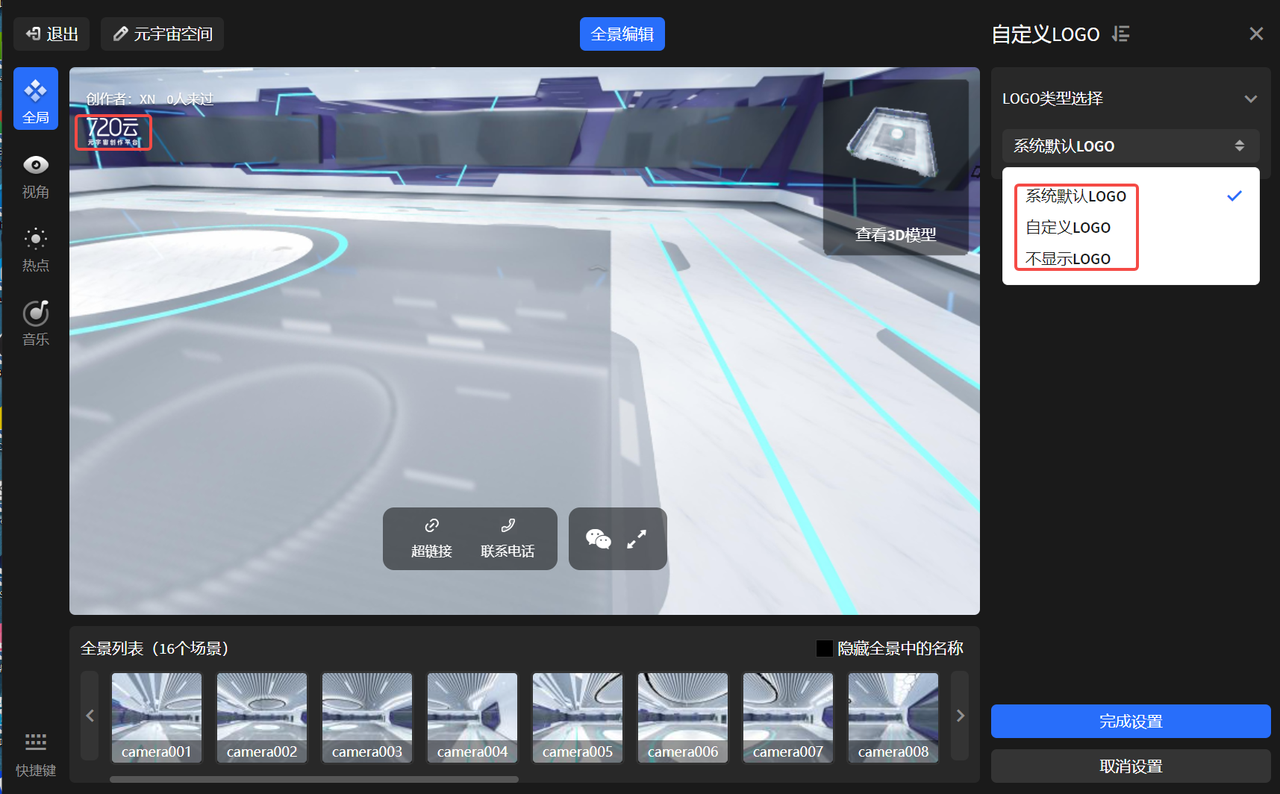Toggle fullscreen with the expand arrows icon

coord(636,539)
